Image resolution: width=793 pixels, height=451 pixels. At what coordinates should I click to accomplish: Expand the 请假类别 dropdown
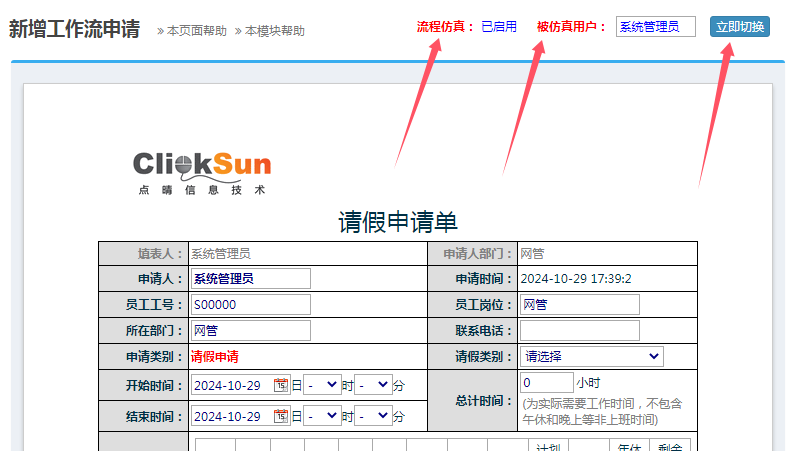(x=591, y=356)
